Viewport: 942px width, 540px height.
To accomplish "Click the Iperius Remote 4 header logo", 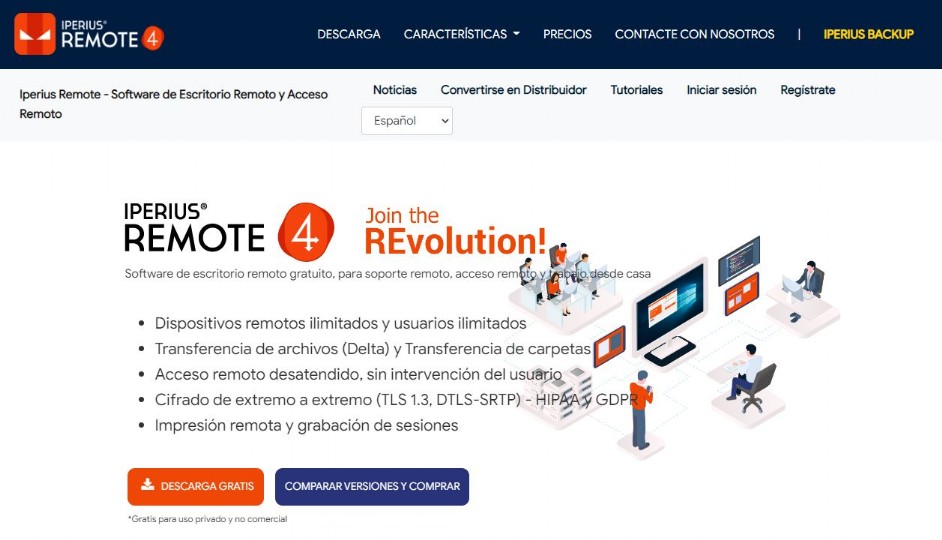I will point(89,34).
